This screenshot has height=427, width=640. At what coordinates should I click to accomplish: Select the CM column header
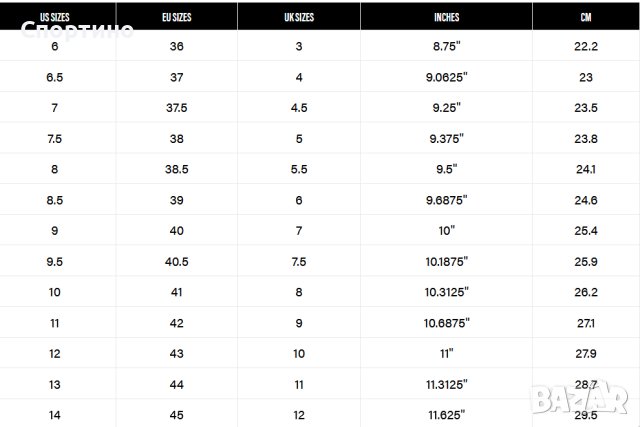[585, 17]
